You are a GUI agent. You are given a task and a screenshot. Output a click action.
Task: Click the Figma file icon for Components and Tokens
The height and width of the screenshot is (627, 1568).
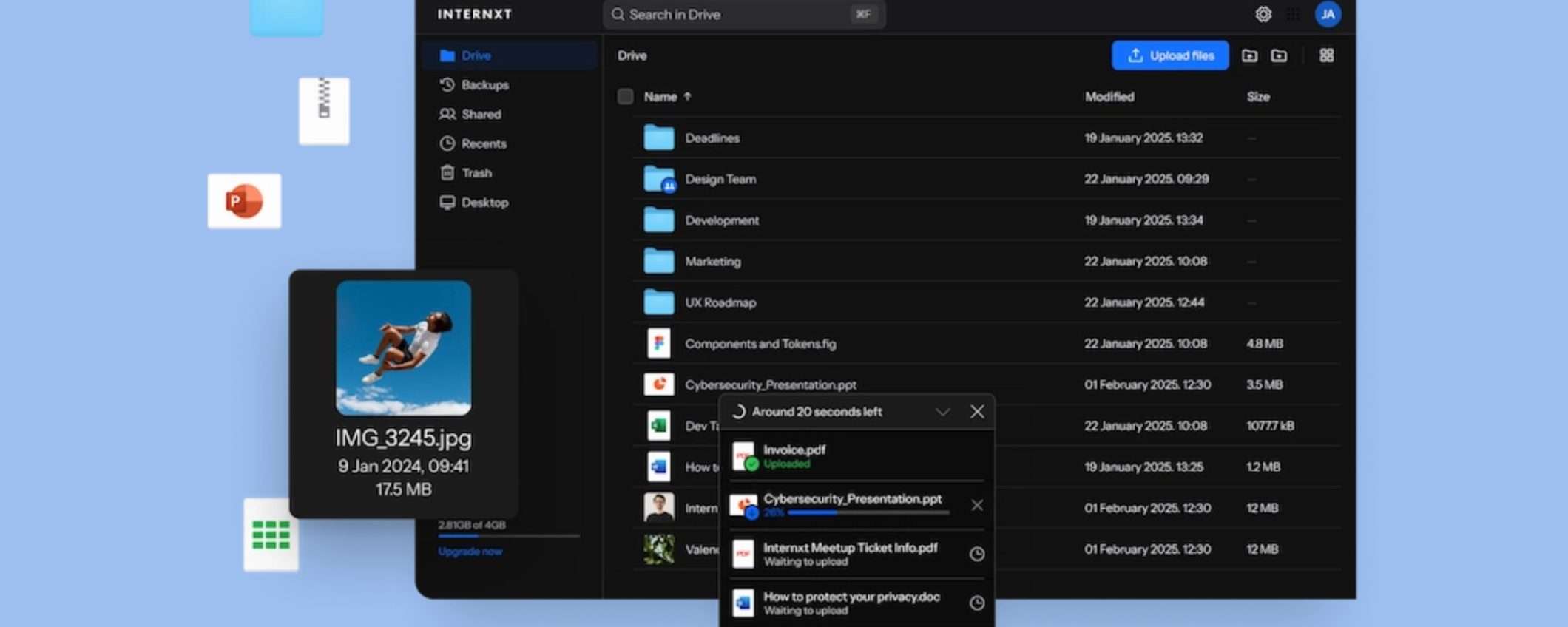[658, 344]
